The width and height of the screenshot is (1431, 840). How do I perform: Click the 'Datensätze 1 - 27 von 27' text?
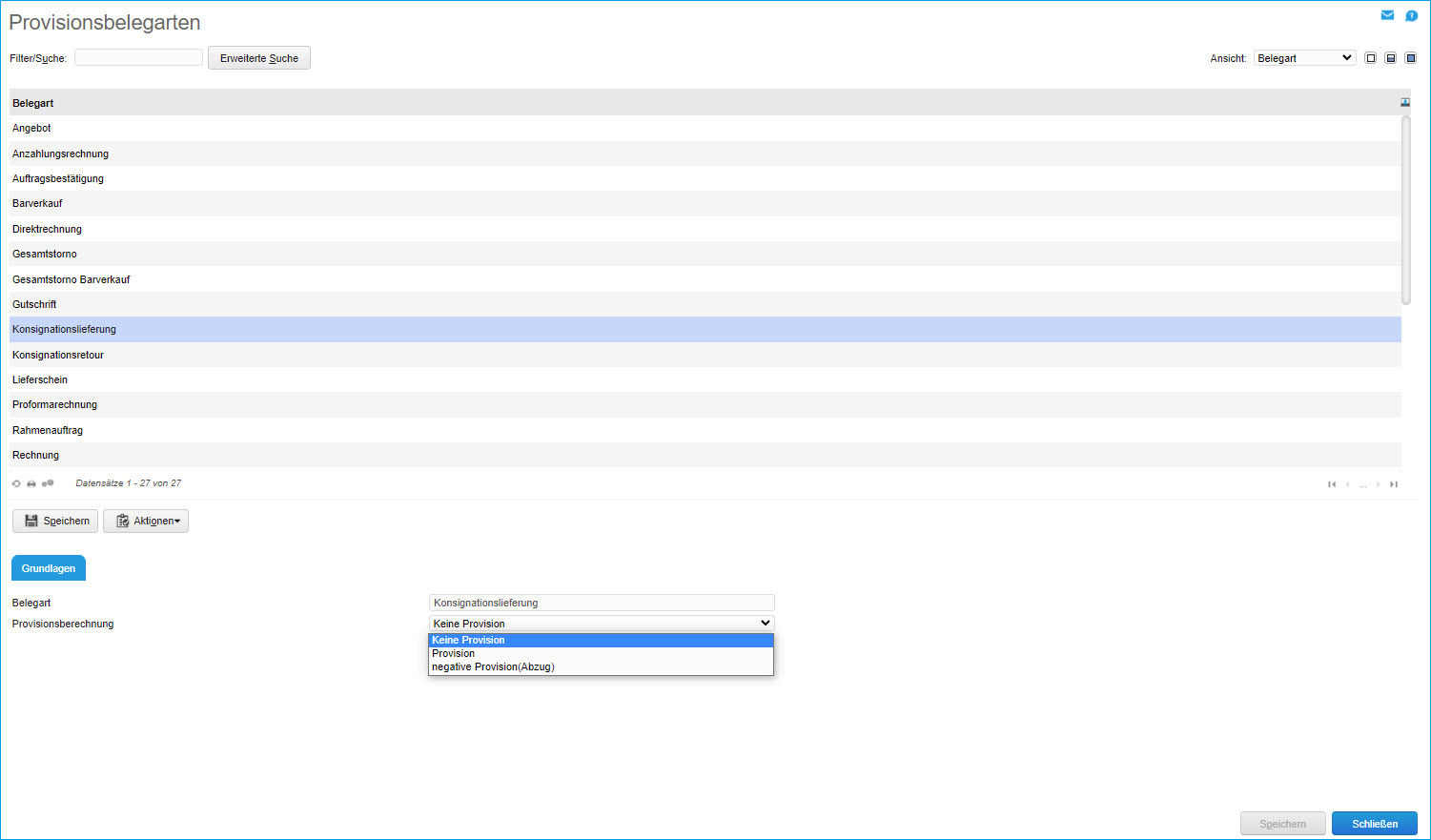coord(129,483)
